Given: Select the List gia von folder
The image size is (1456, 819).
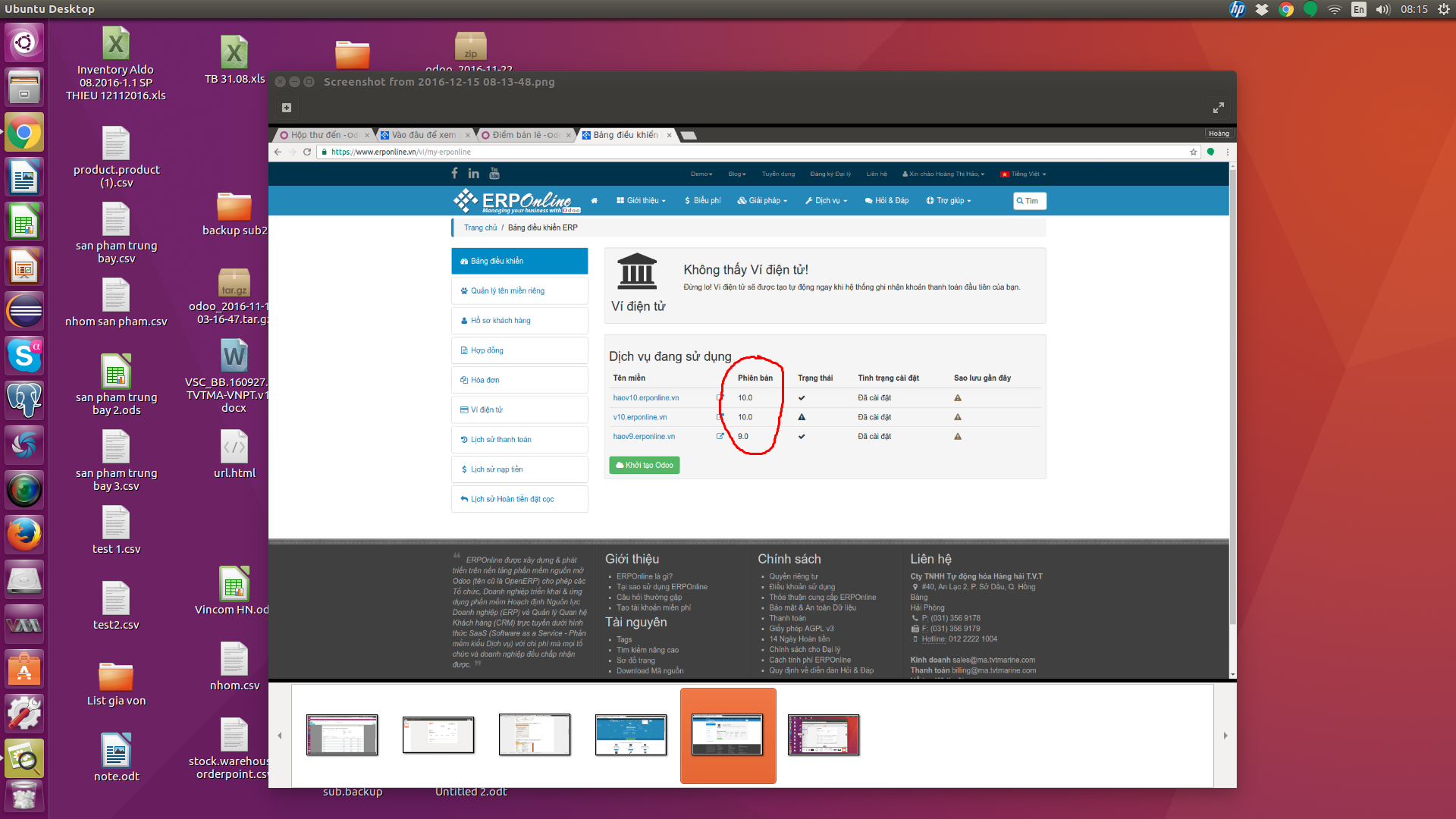Looking at the screenshot, I should (116, 684).
